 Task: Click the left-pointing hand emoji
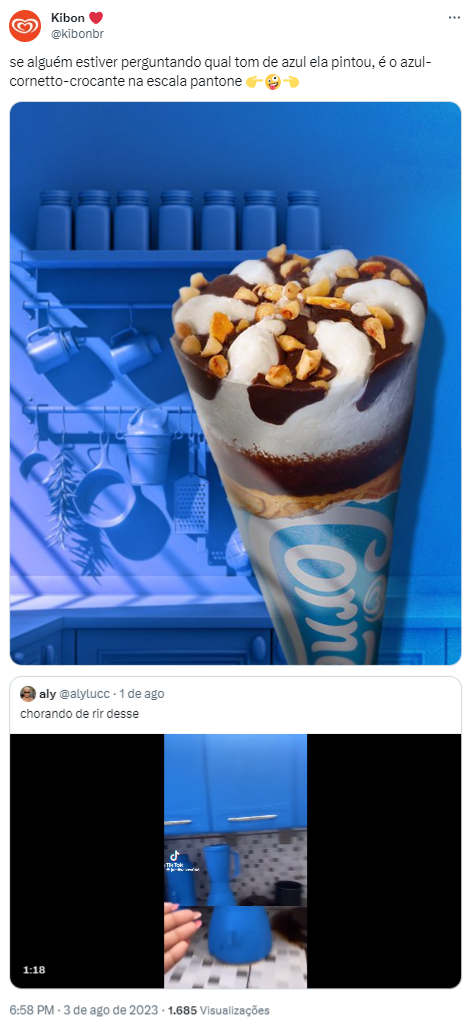tap(291, 81)
